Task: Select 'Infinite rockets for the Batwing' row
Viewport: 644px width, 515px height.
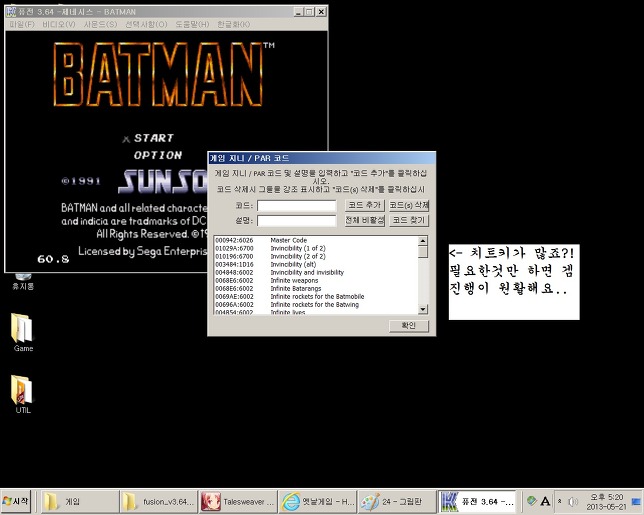Action: point(316,305)
